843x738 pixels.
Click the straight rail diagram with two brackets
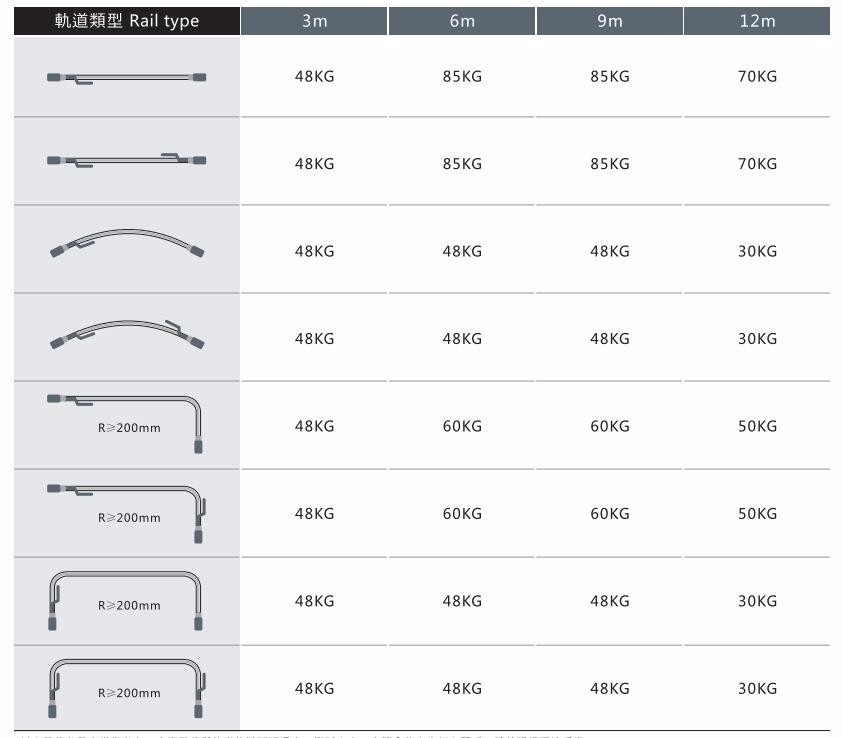pyautogui.click(x=126, y=159)
